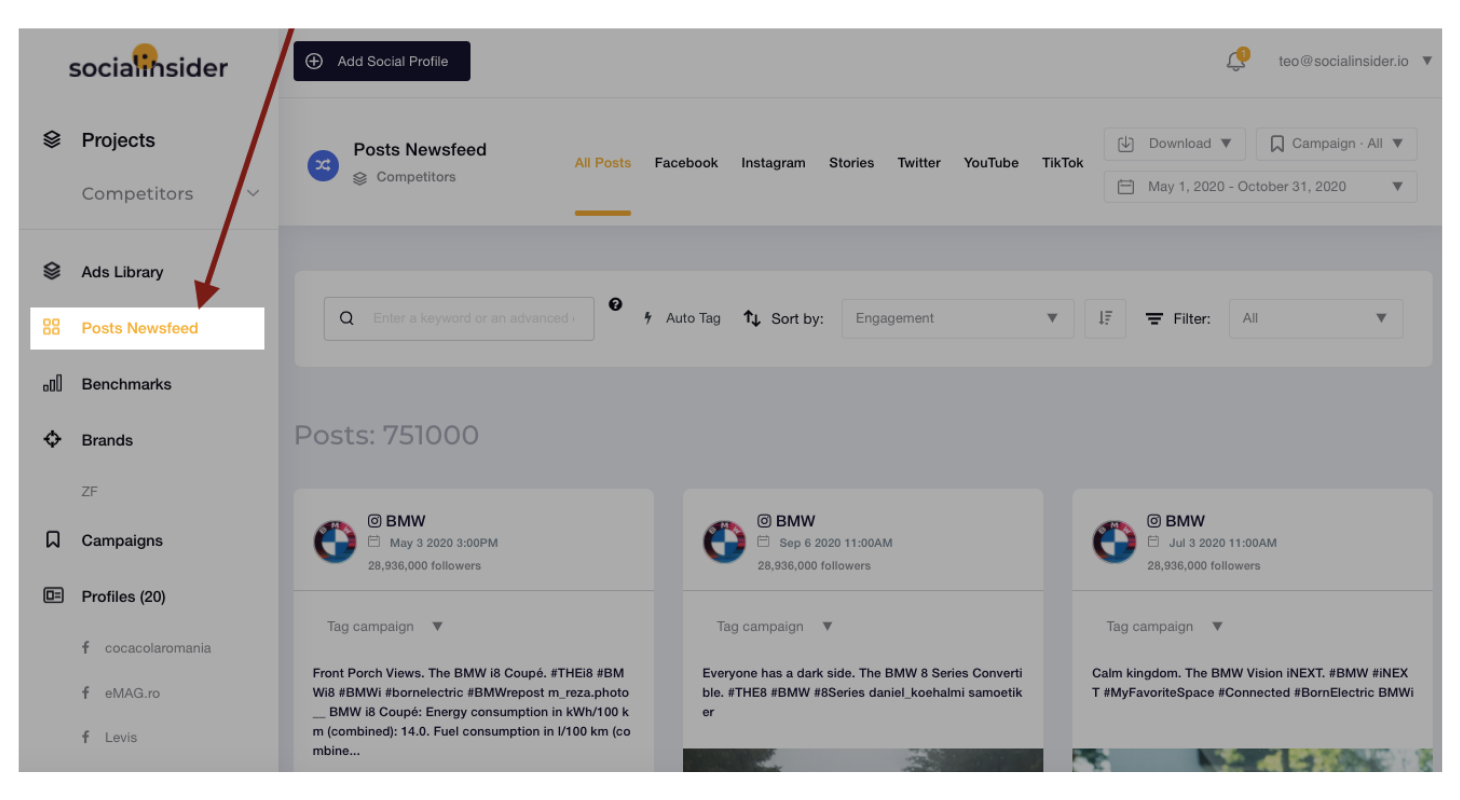
Task: Click BMW avatar on May 3 post
Action: click(x=335, y=542)
